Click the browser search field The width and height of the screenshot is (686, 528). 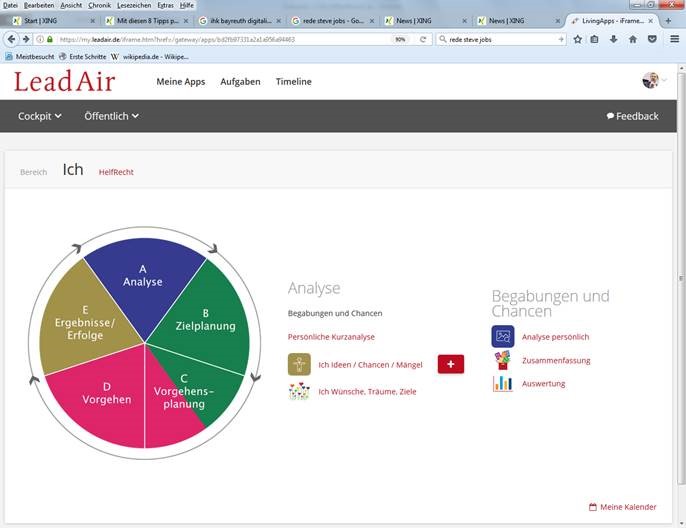click(500, 39)
